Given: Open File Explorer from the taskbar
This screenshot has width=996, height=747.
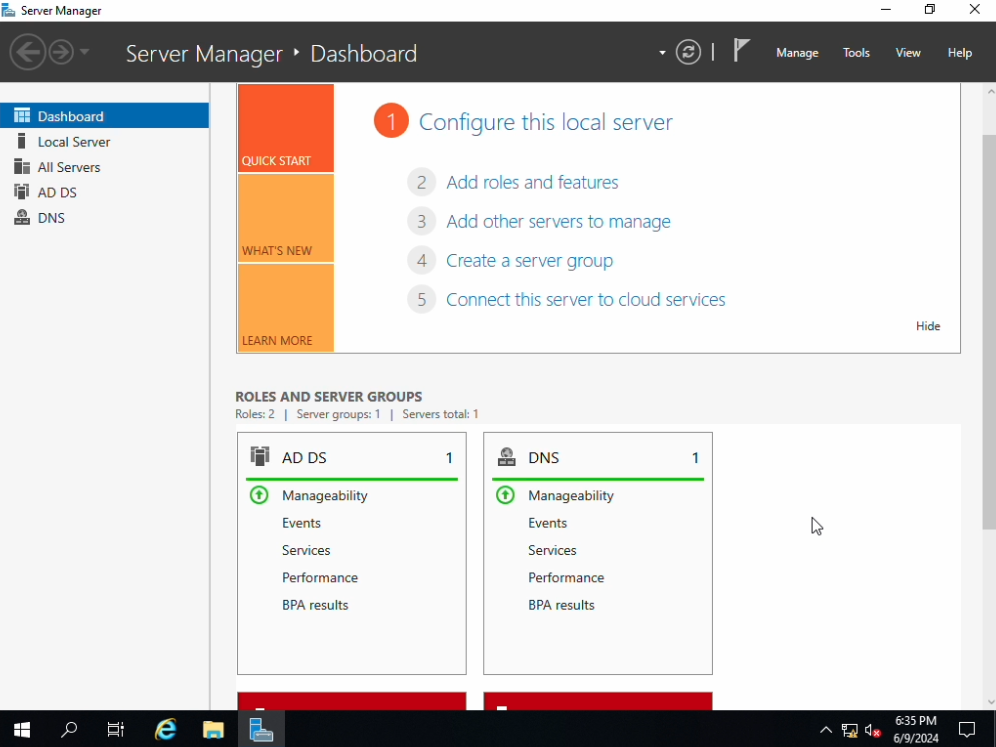Looking at the screenshot, I should click(213, 729).
